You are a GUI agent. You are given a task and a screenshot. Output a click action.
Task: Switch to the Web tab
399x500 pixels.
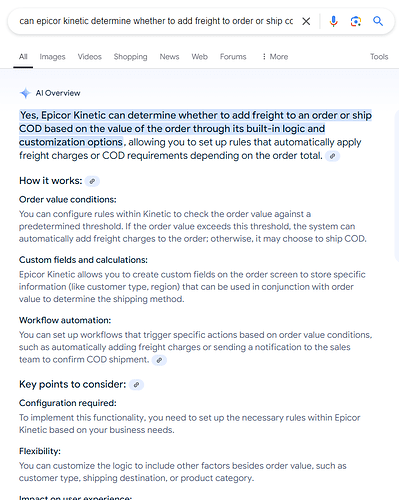(199, 57)
